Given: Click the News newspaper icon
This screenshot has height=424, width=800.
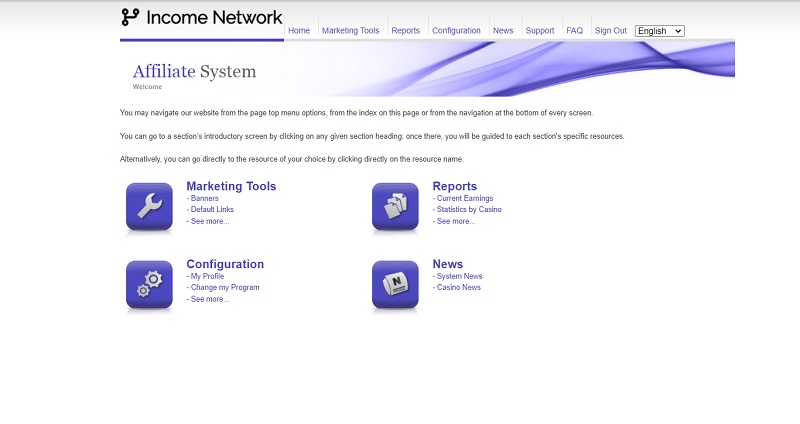Looking at the screenshot, I should (x=395, y=285).
